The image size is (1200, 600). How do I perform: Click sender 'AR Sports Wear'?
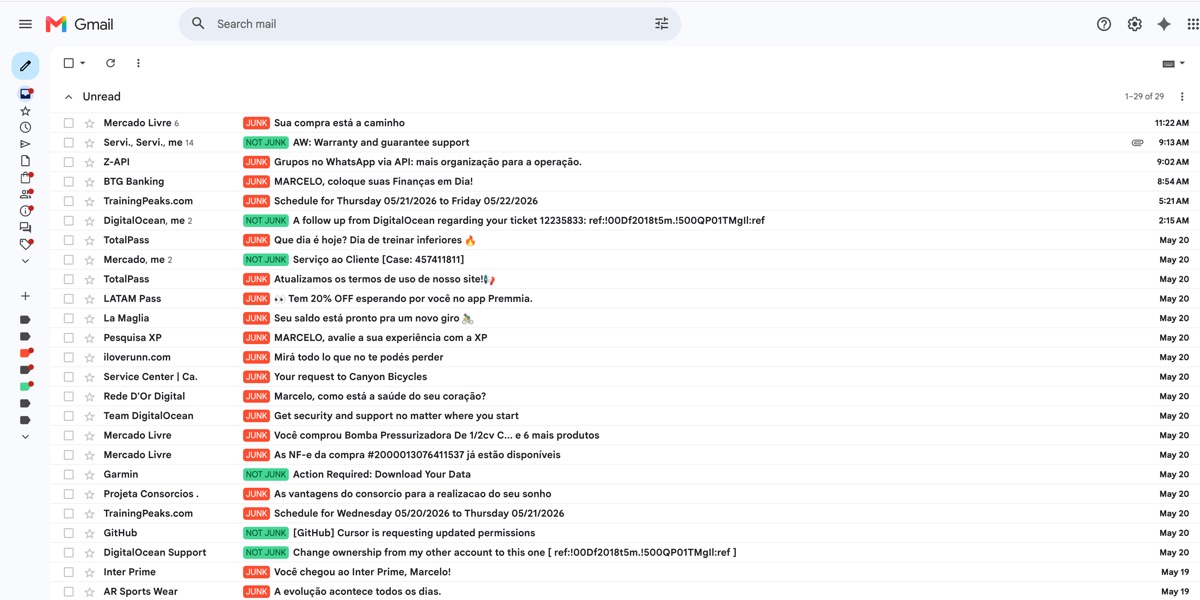pyautogui.click(x=140, y=592)
